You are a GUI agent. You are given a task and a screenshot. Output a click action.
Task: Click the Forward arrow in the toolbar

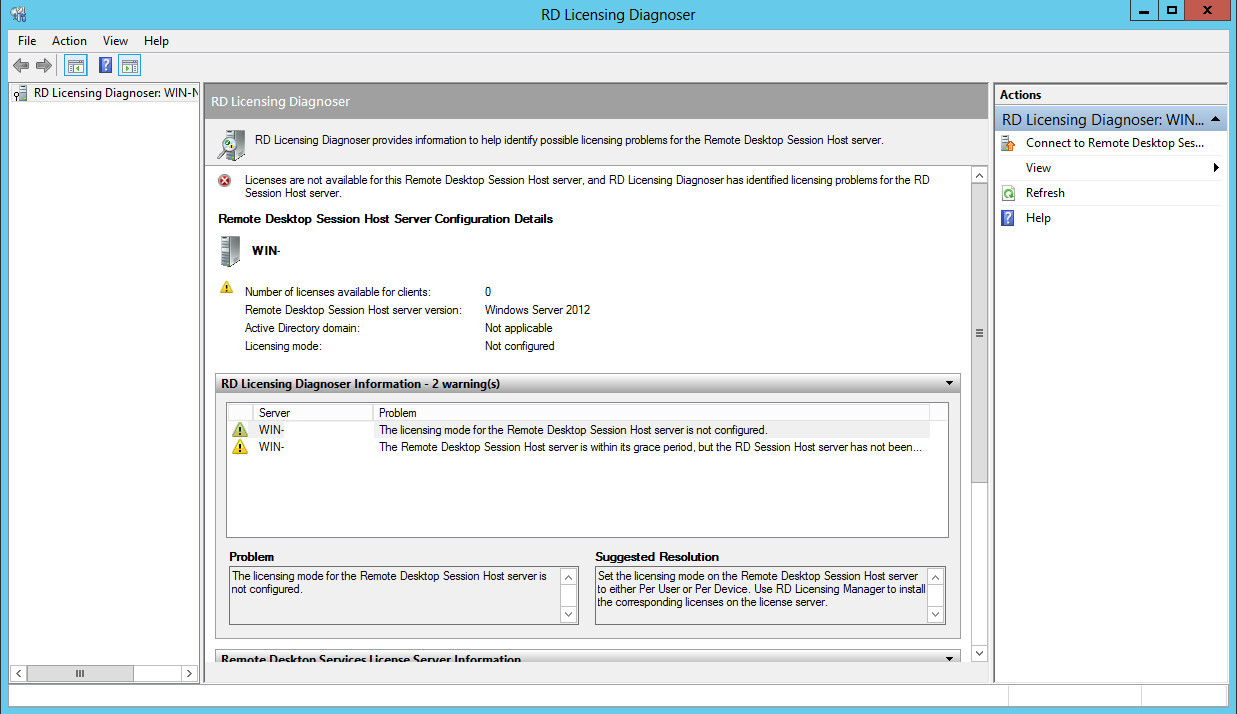click(x=43, y=66)
